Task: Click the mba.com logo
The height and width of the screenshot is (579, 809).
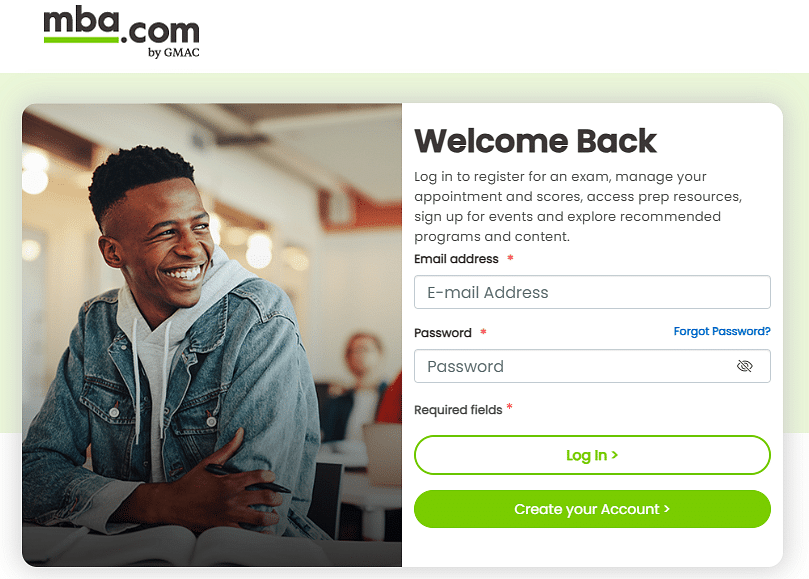Action: 122,32
